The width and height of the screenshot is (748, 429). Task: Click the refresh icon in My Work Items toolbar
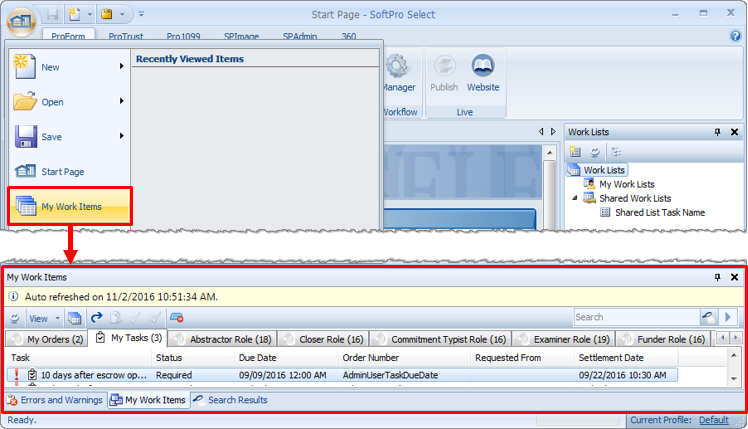pos(15,318)
